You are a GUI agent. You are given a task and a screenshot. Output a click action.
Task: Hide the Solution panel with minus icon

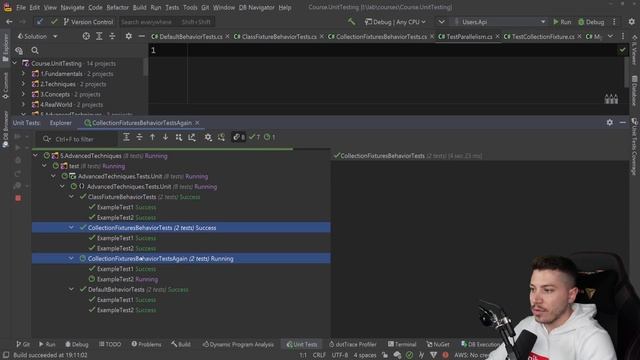click(141, 36)
